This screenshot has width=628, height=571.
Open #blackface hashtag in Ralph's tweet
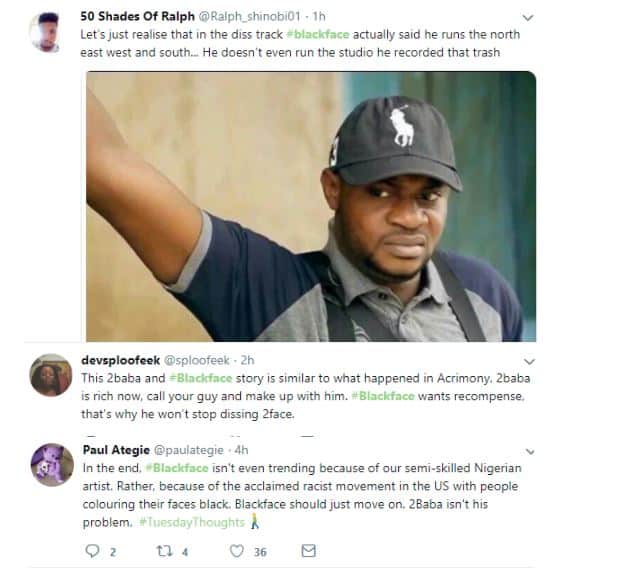tap(317, 35)
